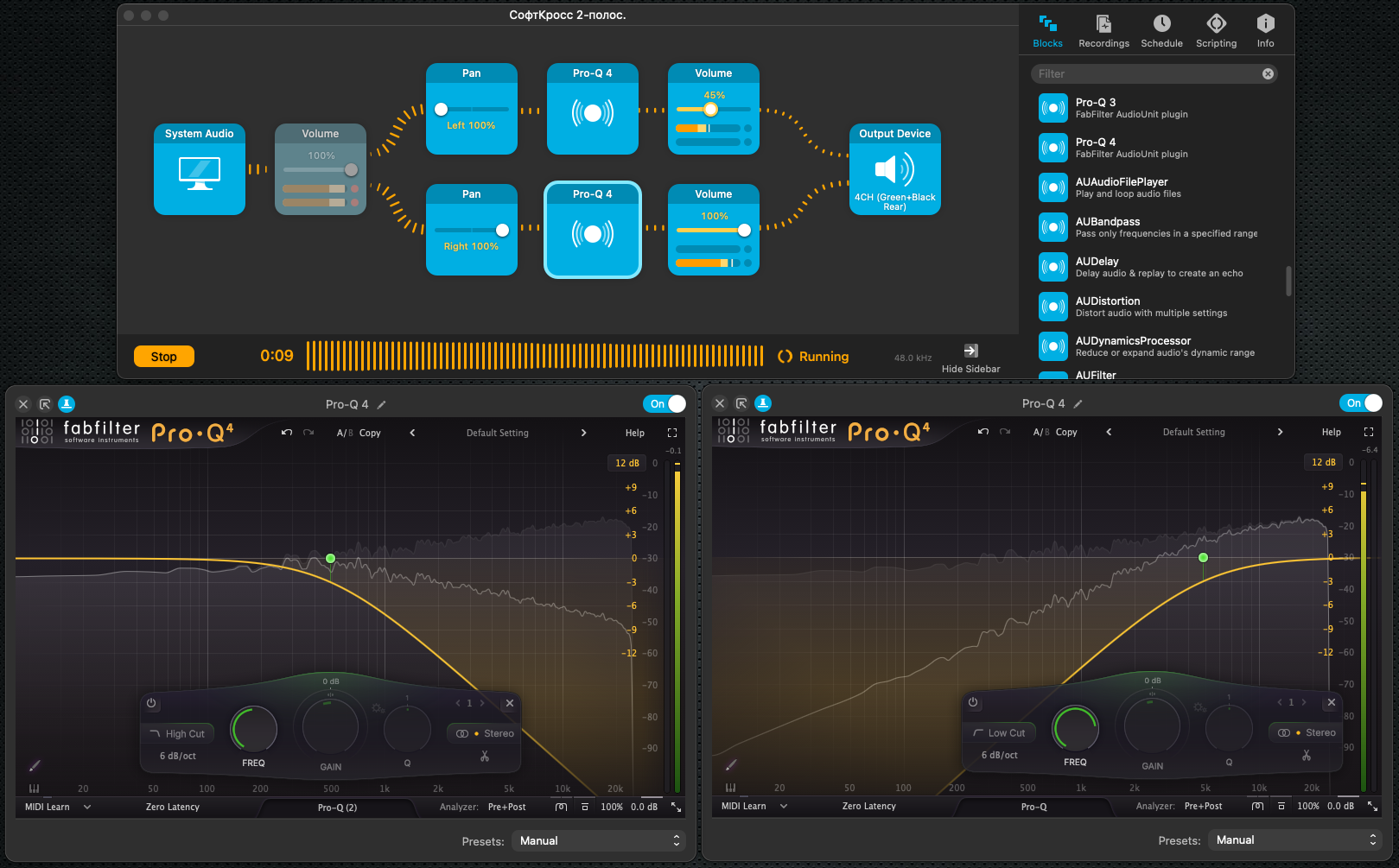Unpin the Low Cut Pro-Q 4 window
Image resolution: width=1399 pixels, height=868 pixels.
[763, 403]
